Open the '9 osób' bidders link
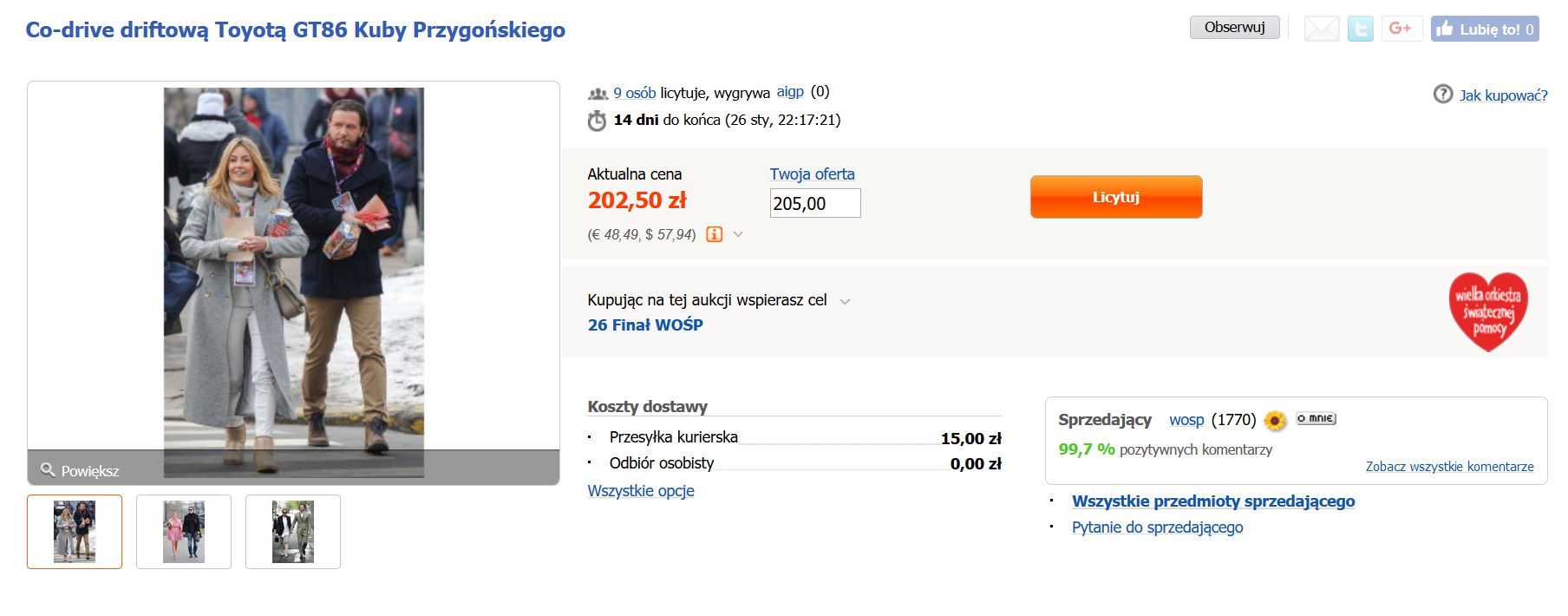1568x616 pixels. tap(634, 93)
